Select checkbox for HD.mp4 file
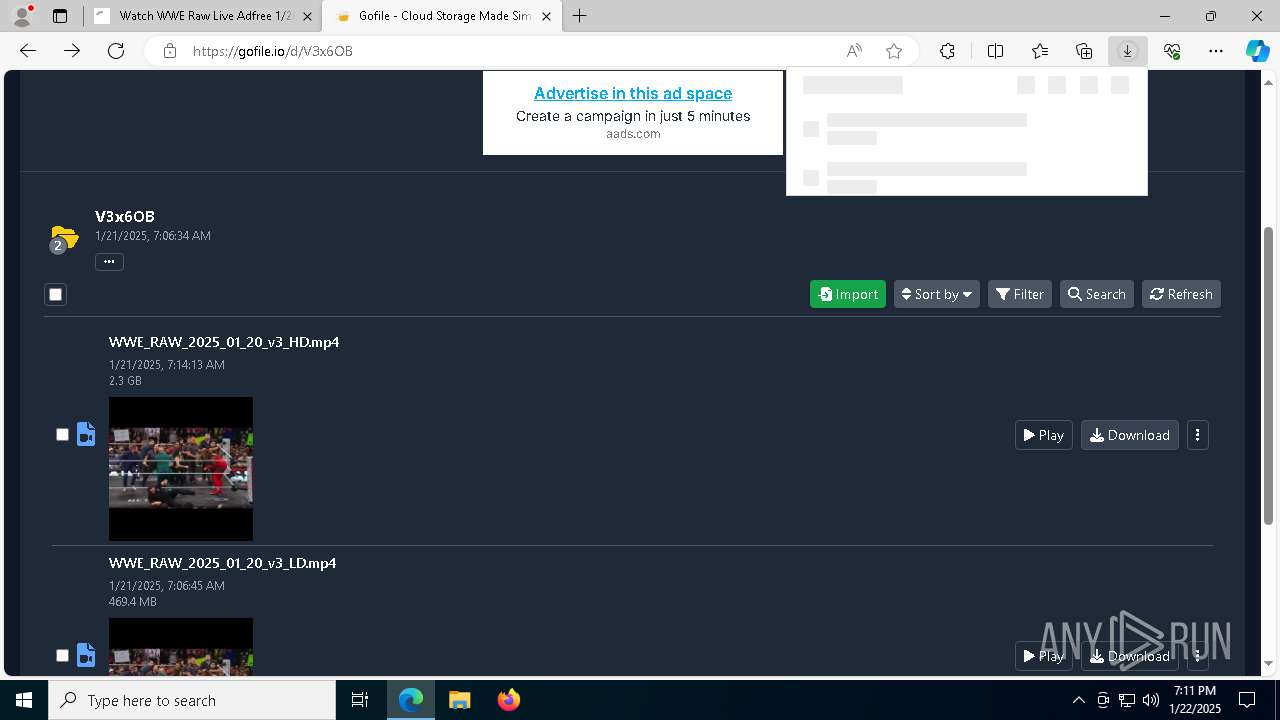Screen dimensions: 1280x720 click(x=62, y=434)
